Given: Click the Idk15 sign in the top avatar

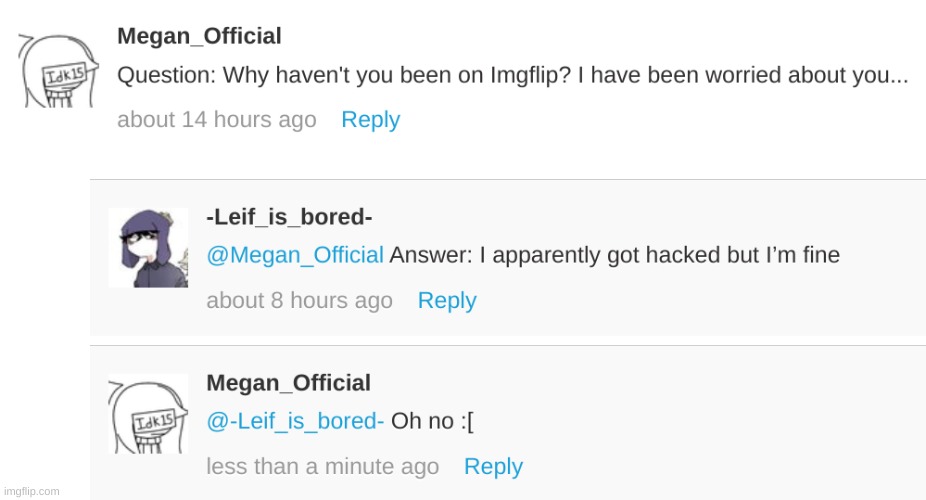Looking at the screenshot, I should (65, 75).
